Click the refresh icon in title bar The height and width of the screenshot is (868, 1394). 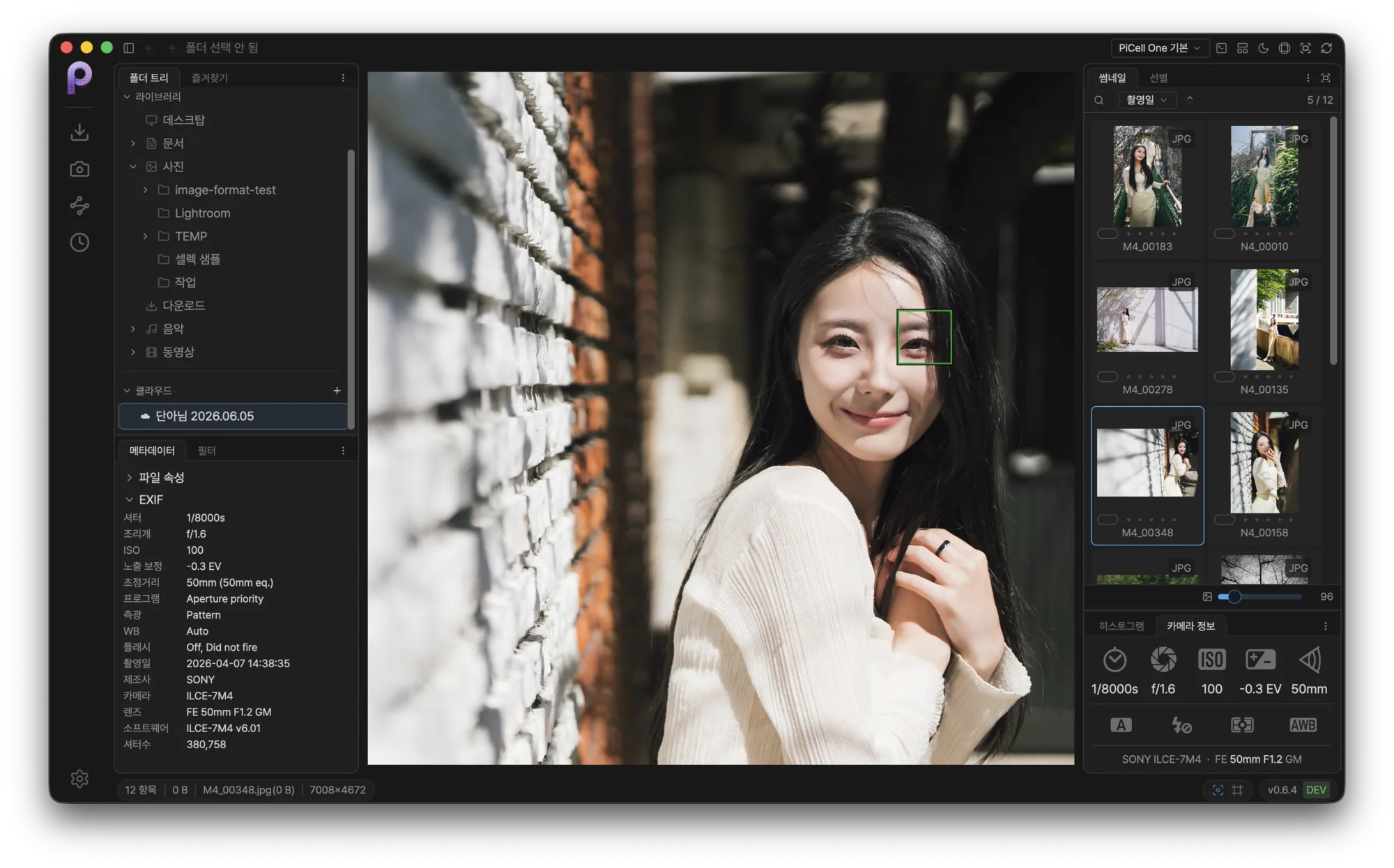[1326, 48]
